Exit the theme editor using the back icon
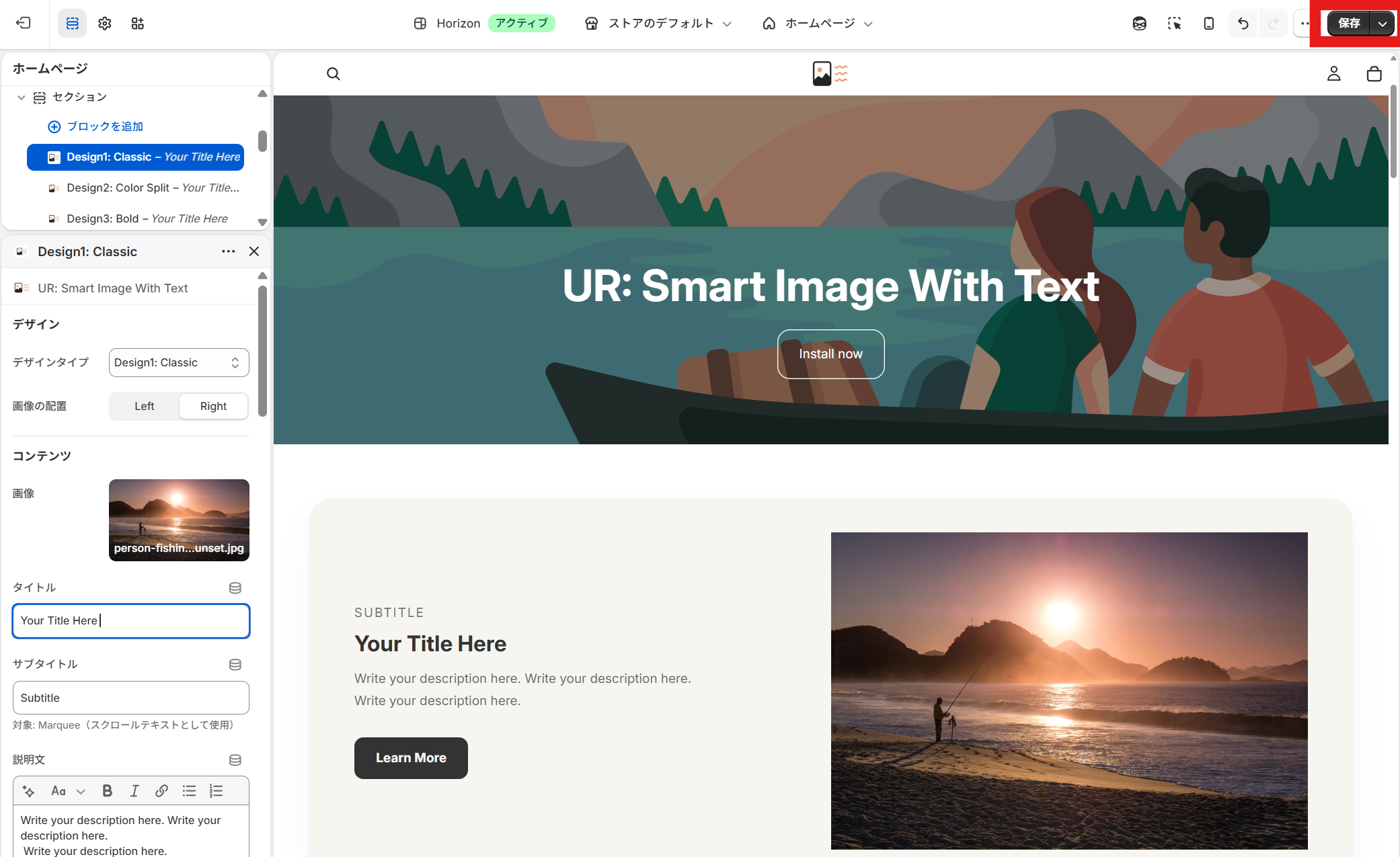The height and width of the screenshot is (857, 1400). click(24, 24)
